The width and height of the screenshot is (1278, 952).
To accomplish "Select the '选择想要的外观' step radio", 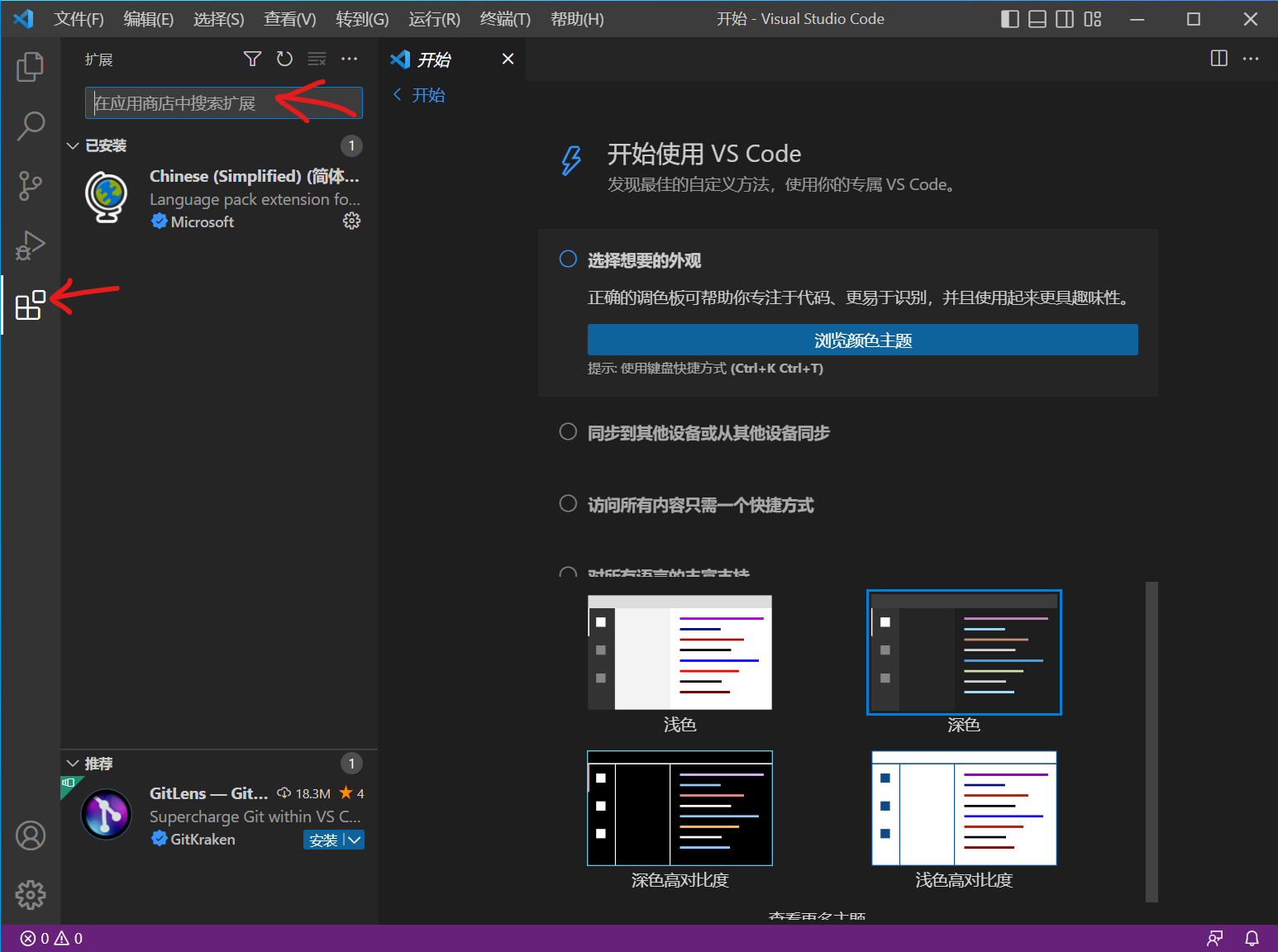I will click(x=568, y=259).
